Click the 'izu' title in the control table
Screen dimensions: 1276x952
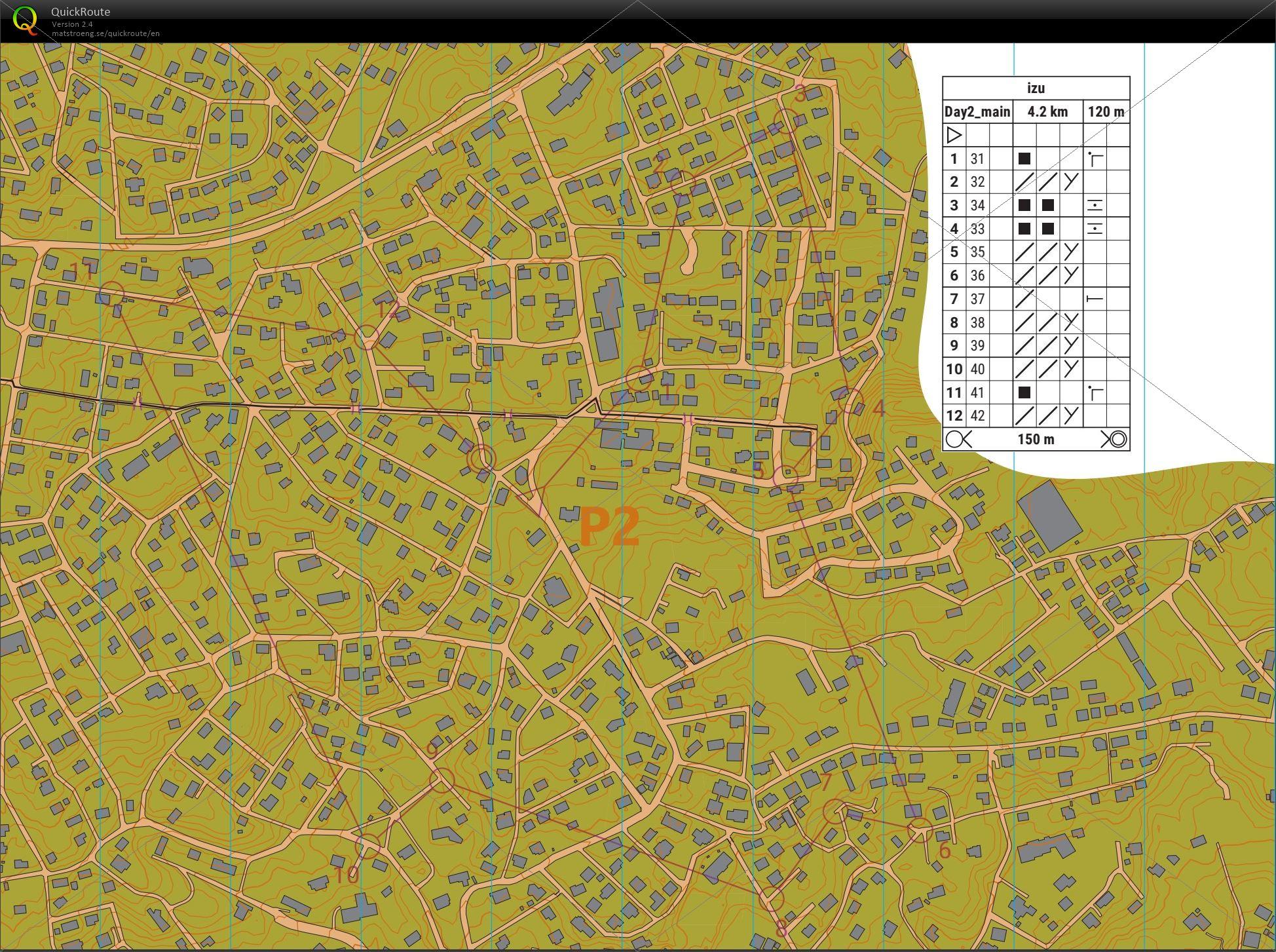click(x=1036, y=88)
